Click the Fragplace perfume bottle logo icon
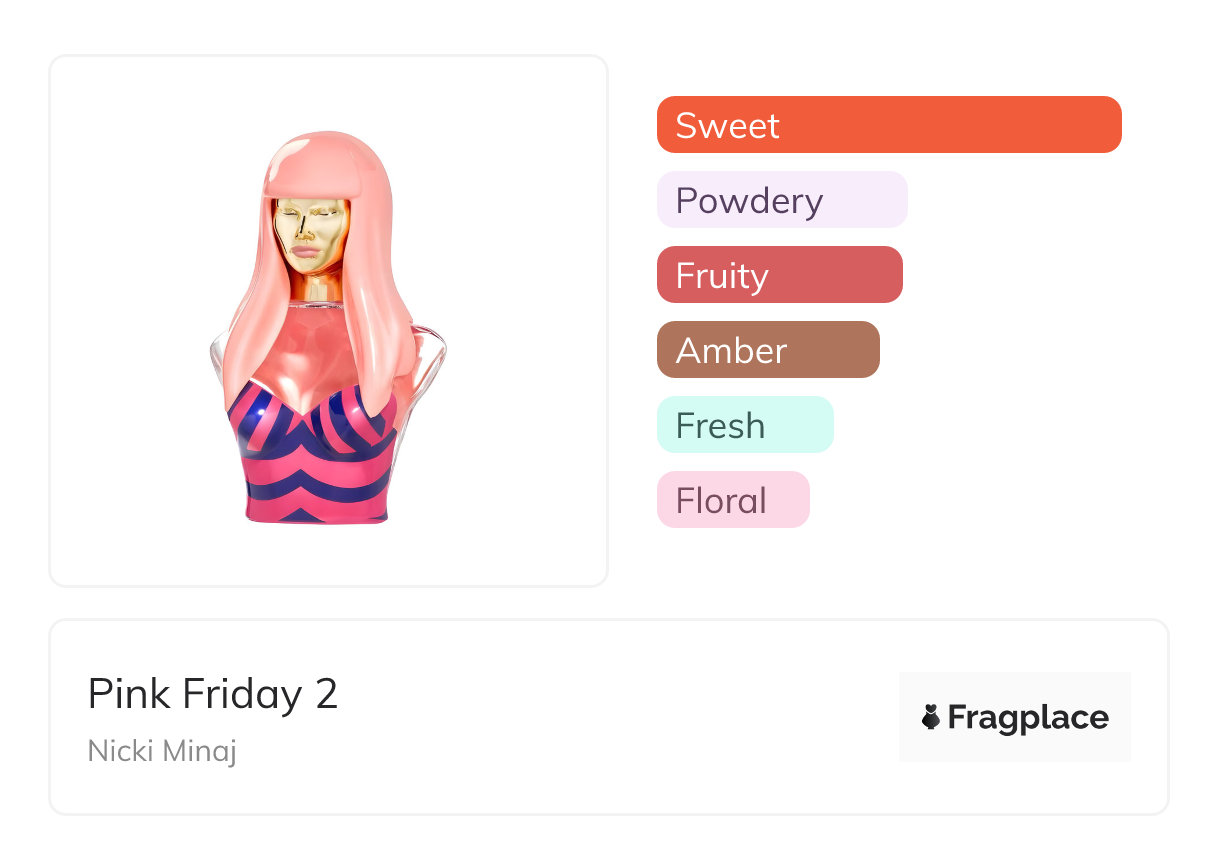This screenshot has height=864, width=1218. click(x=931, y=717)
